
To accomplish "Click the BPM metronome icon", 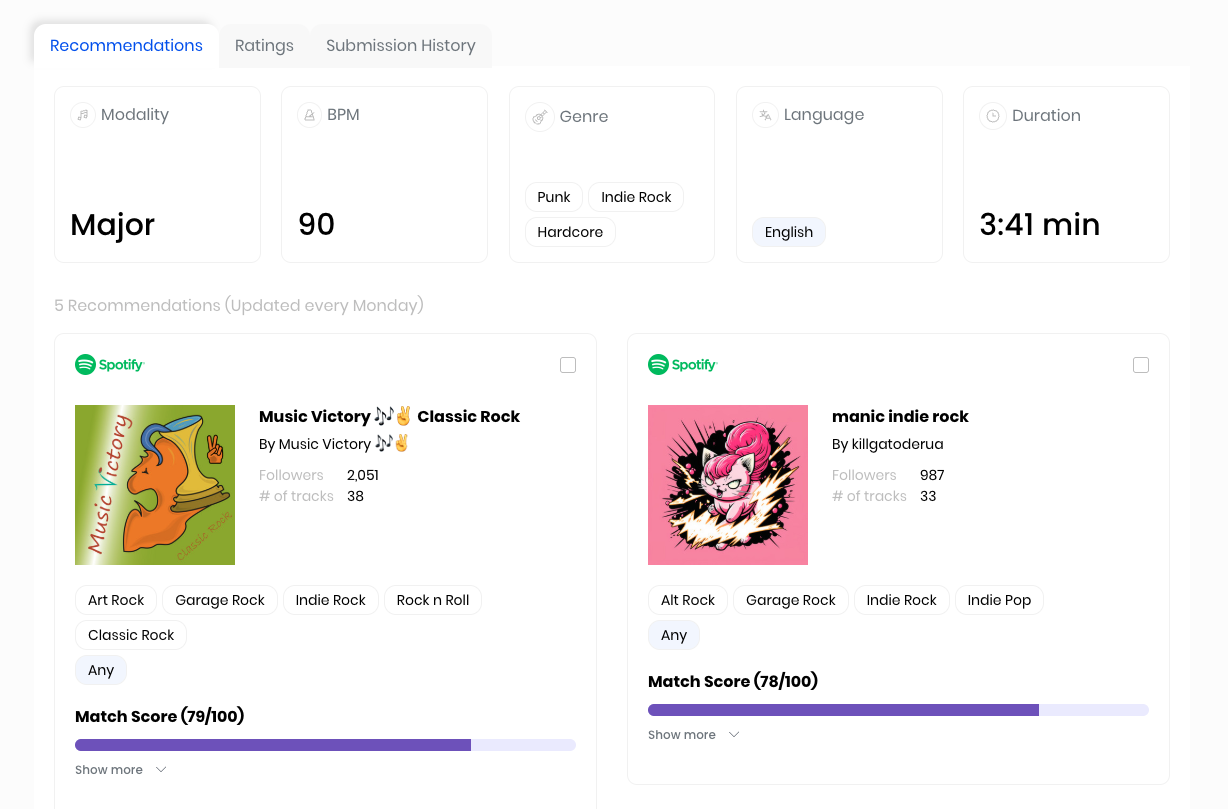I will (x=310, y=115).
